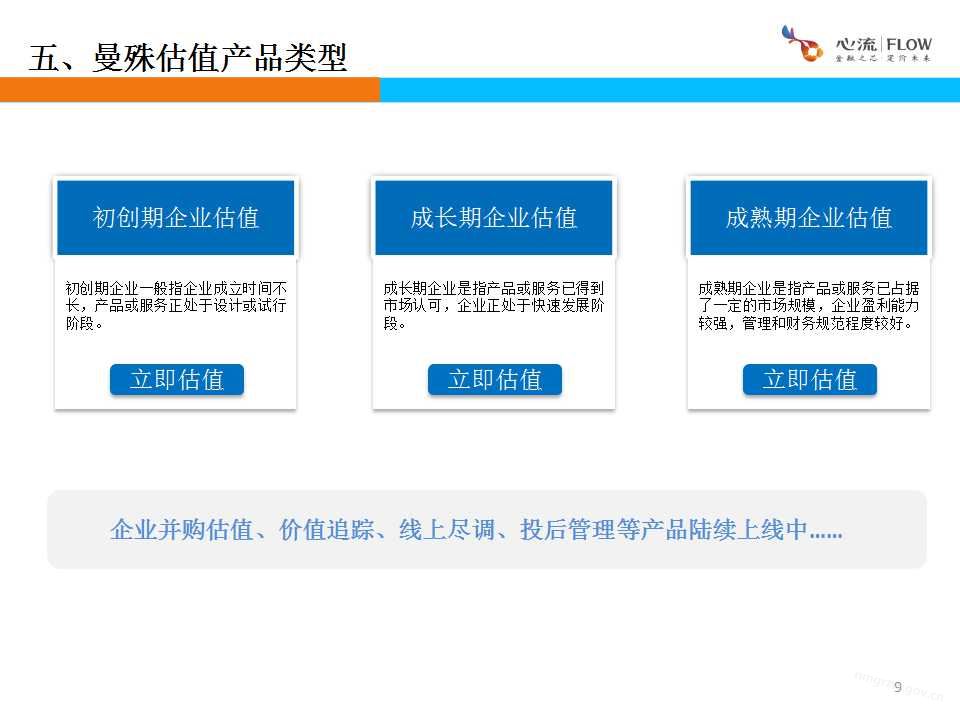Click the FLOW word in the logo

[907, 44]
